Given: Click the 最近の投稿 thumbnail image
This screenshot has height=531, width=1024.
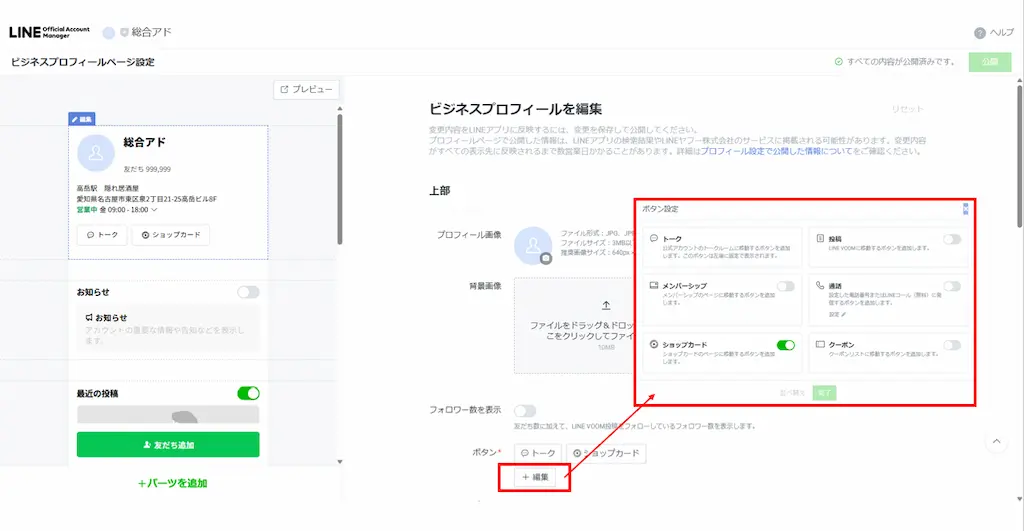Looking at the screenshot, I should [168, 415].
